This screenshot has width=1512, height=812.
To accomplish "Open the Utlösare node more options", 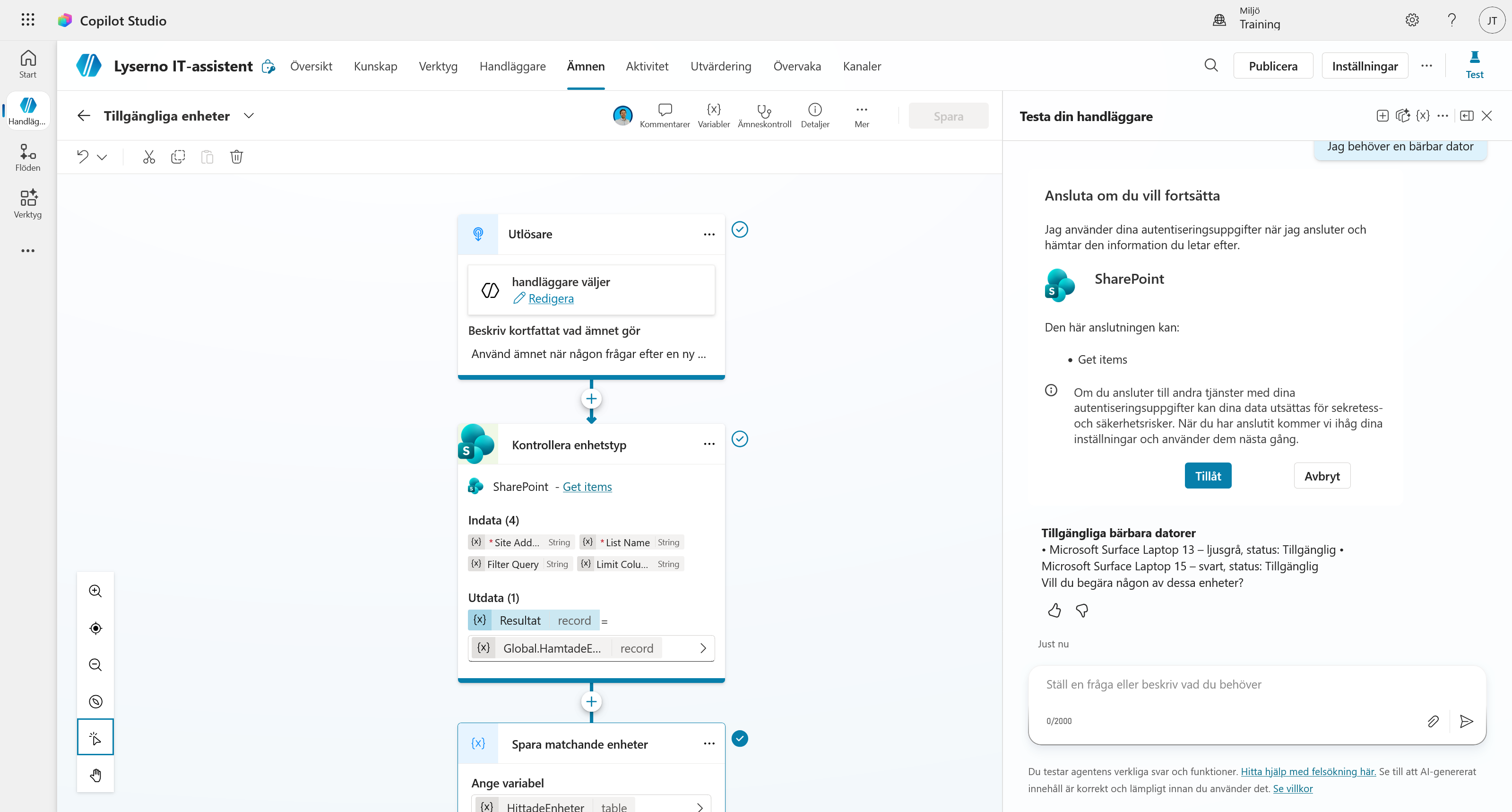I will [709, 234].
